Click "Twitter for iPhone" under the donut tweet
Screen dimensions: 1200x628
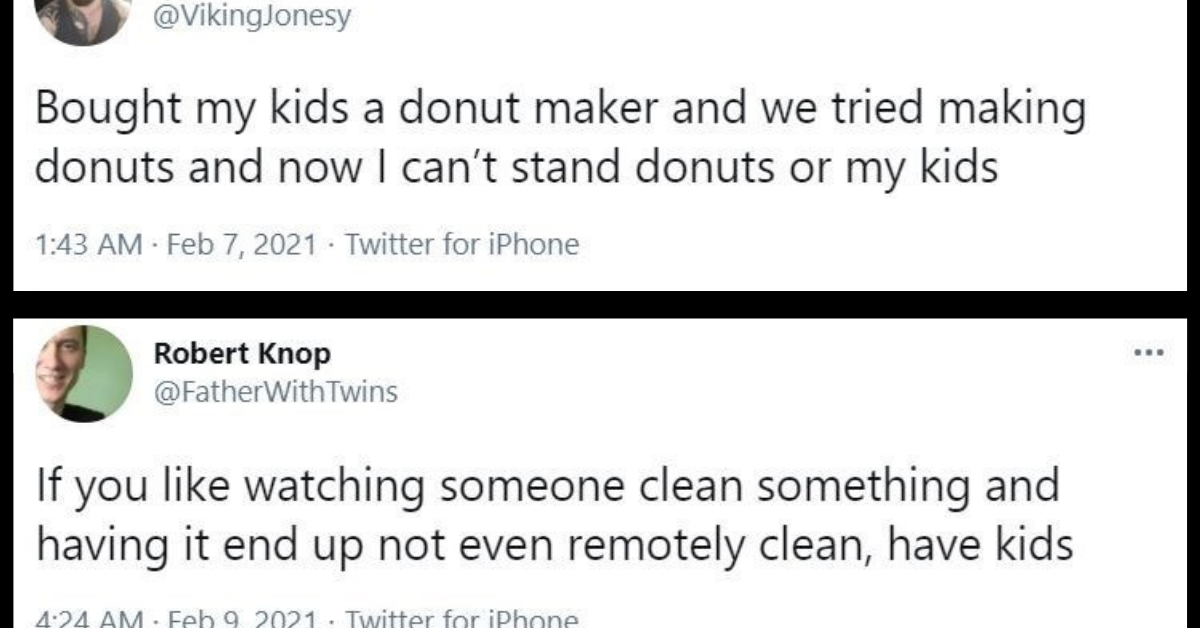click(461, 244)
